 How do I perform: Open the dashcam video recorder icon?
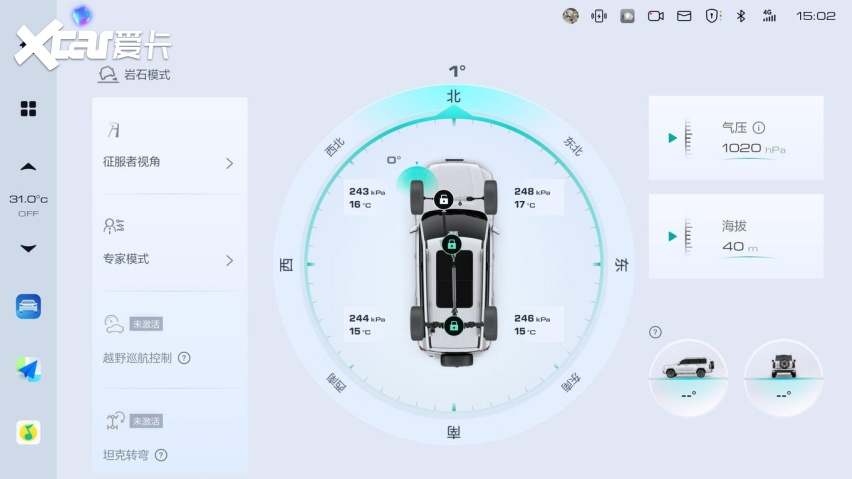[x=656, y=16]
